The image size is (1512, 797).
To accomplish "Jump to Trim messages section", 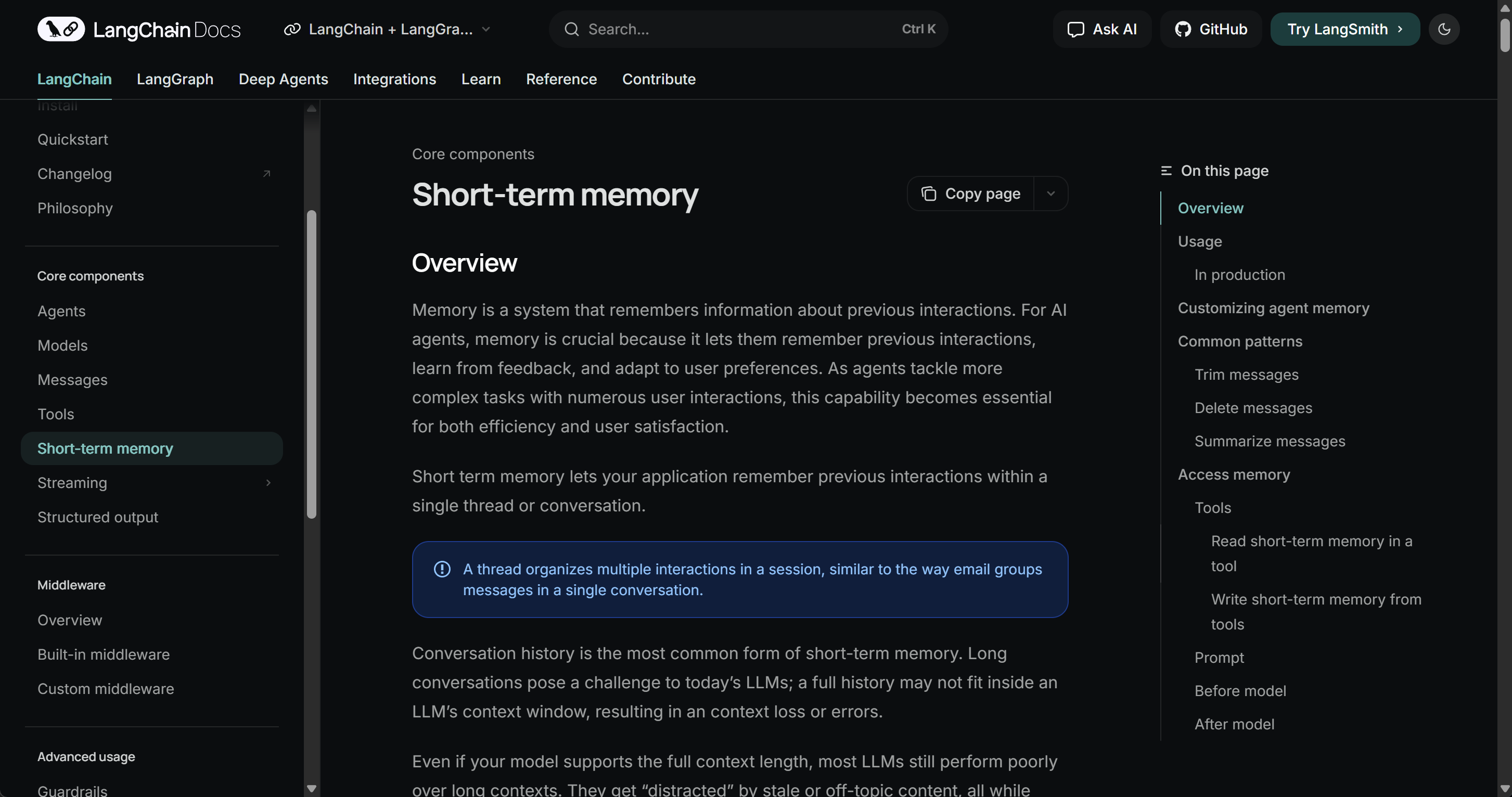I will (x=1246, y=375).
